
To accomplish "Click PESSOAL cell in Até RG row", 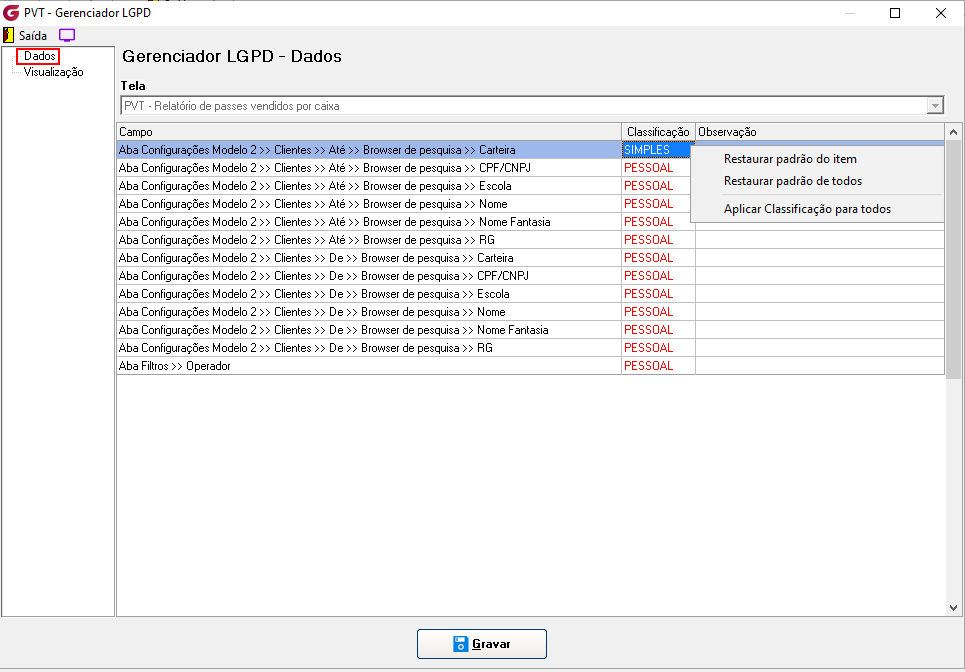I will [x=658, y=240].
